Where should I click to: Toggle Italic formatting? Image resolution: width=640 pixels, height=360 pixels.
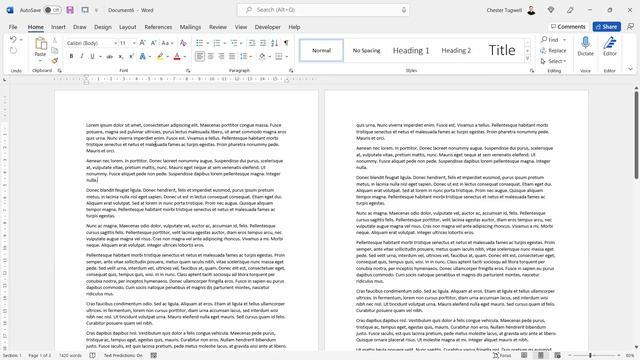coord(82,56)
